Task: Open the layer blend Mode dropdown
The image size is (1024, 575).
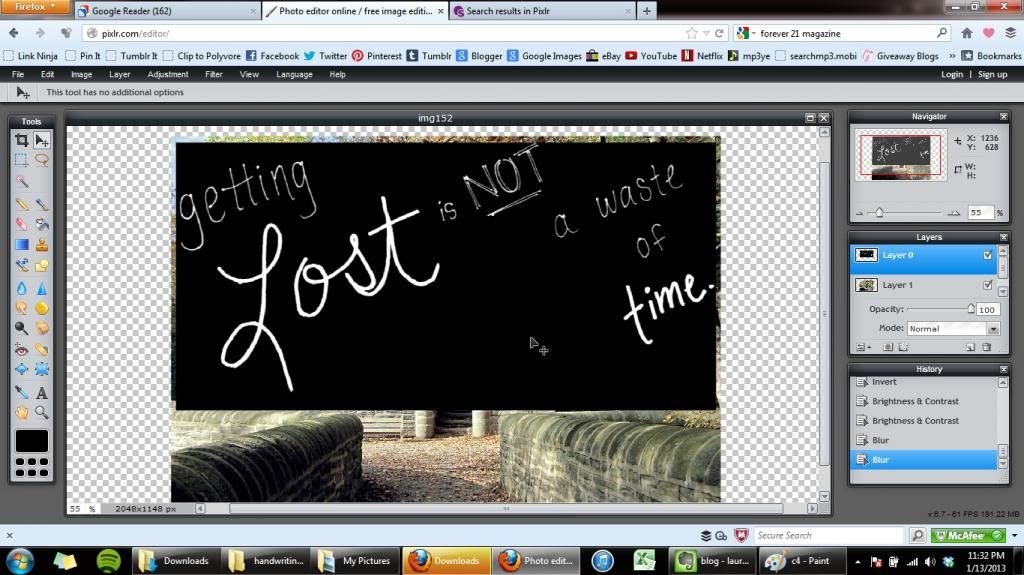Action: 953,329
